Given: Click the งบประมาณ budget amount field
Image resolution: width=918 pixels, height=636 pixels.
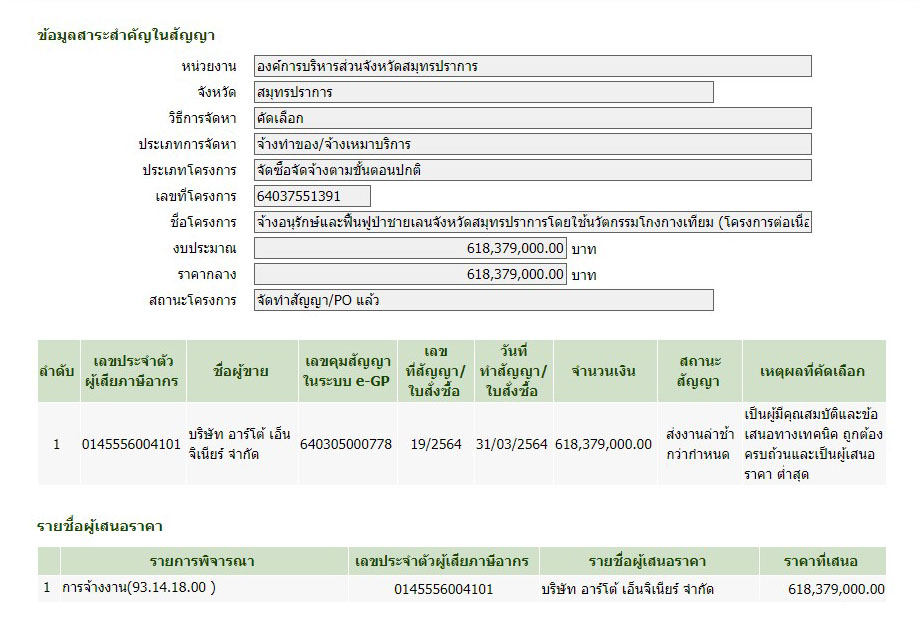Looking at the screenshot, I should pos(410,248).
